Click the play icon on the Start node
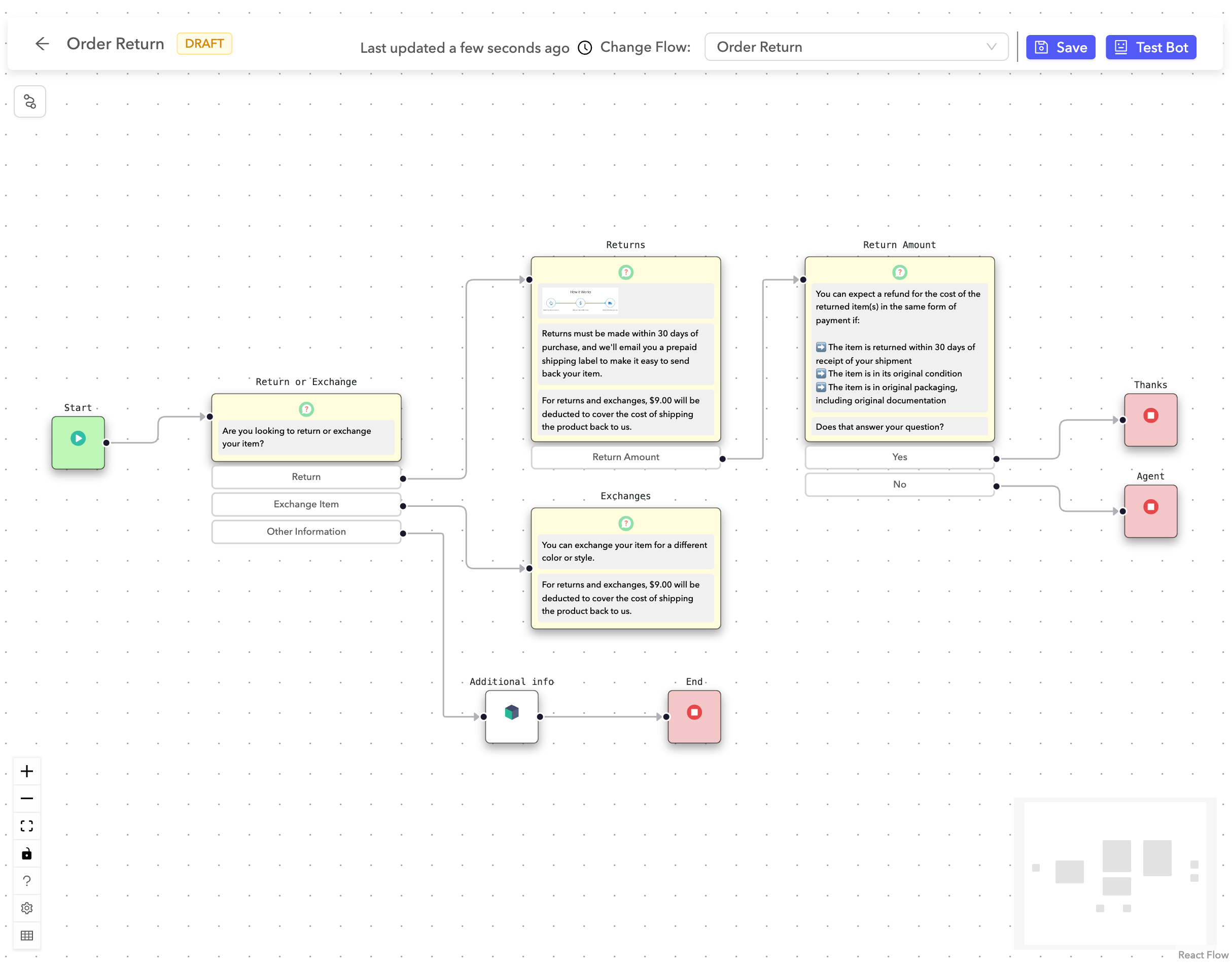The image size is (1232, 965). (78, 438)
